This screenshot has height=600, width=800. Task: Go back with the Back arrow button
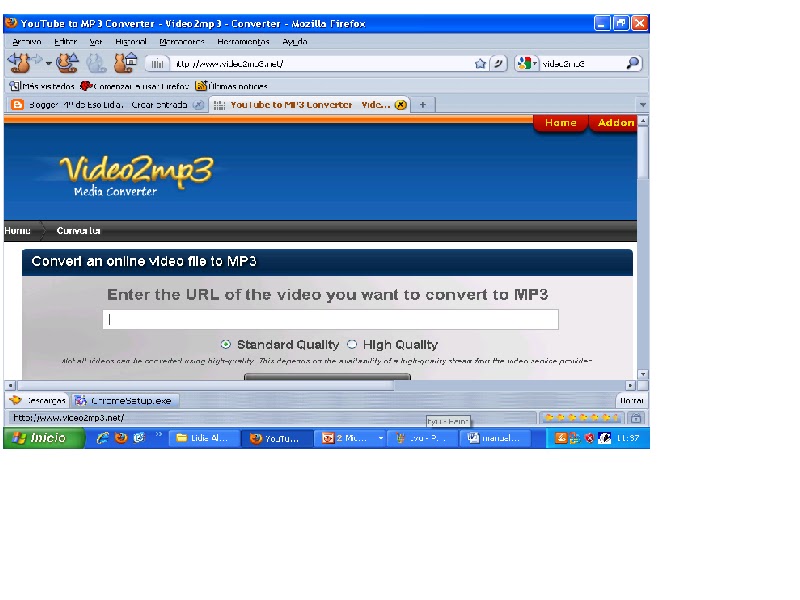click(18, 63)
